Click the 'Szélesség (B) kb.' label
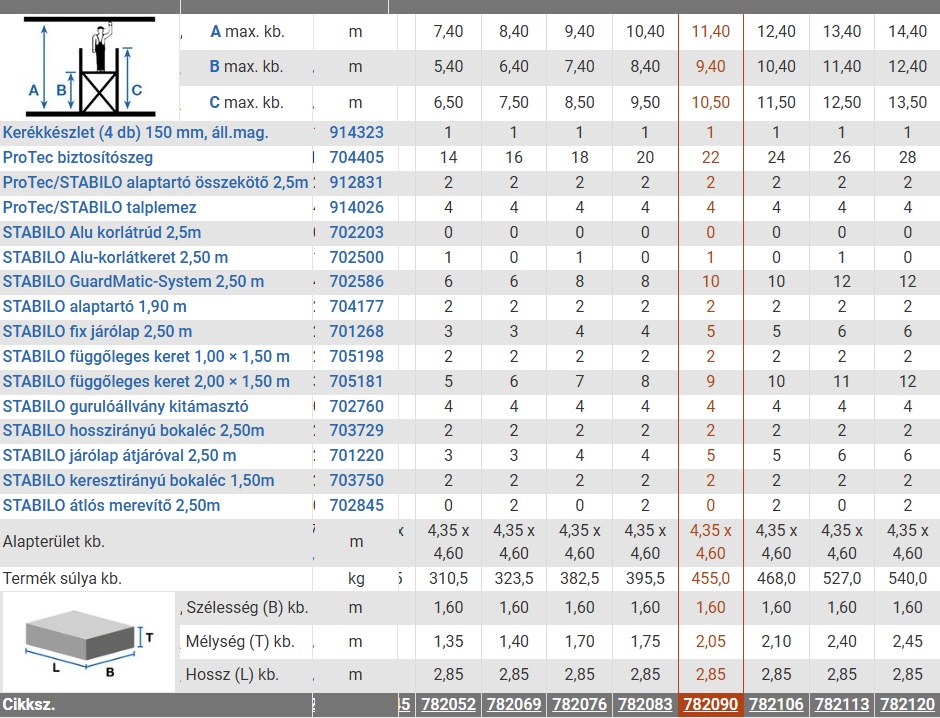This screenshot has width=940, height=718. point(247,608)
